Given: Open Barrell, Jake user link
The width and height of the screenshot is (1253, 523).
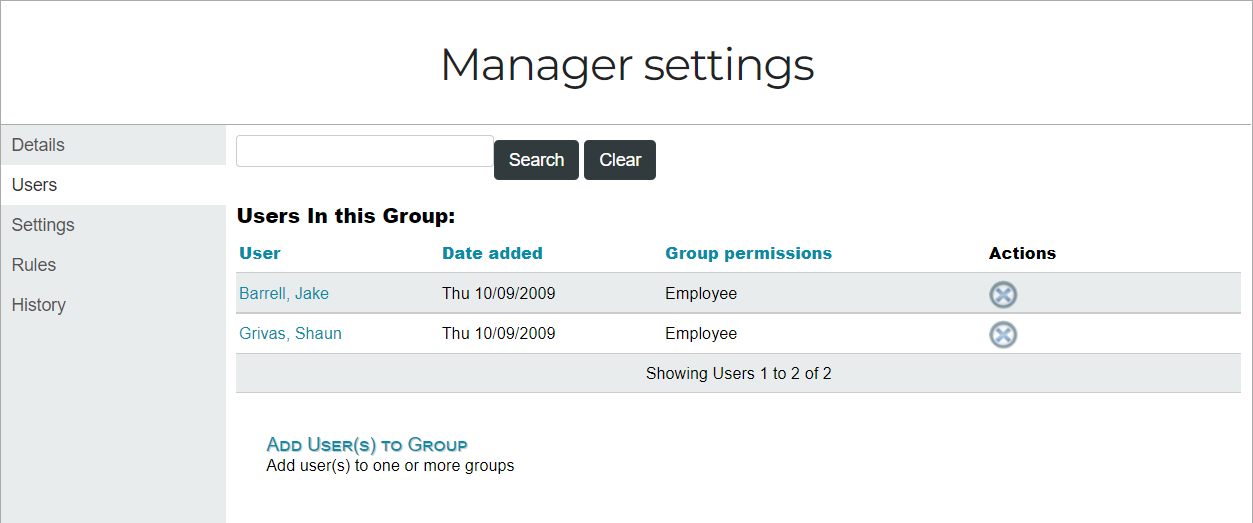Looking at the screenshot, I should click(x=284, y=294).
